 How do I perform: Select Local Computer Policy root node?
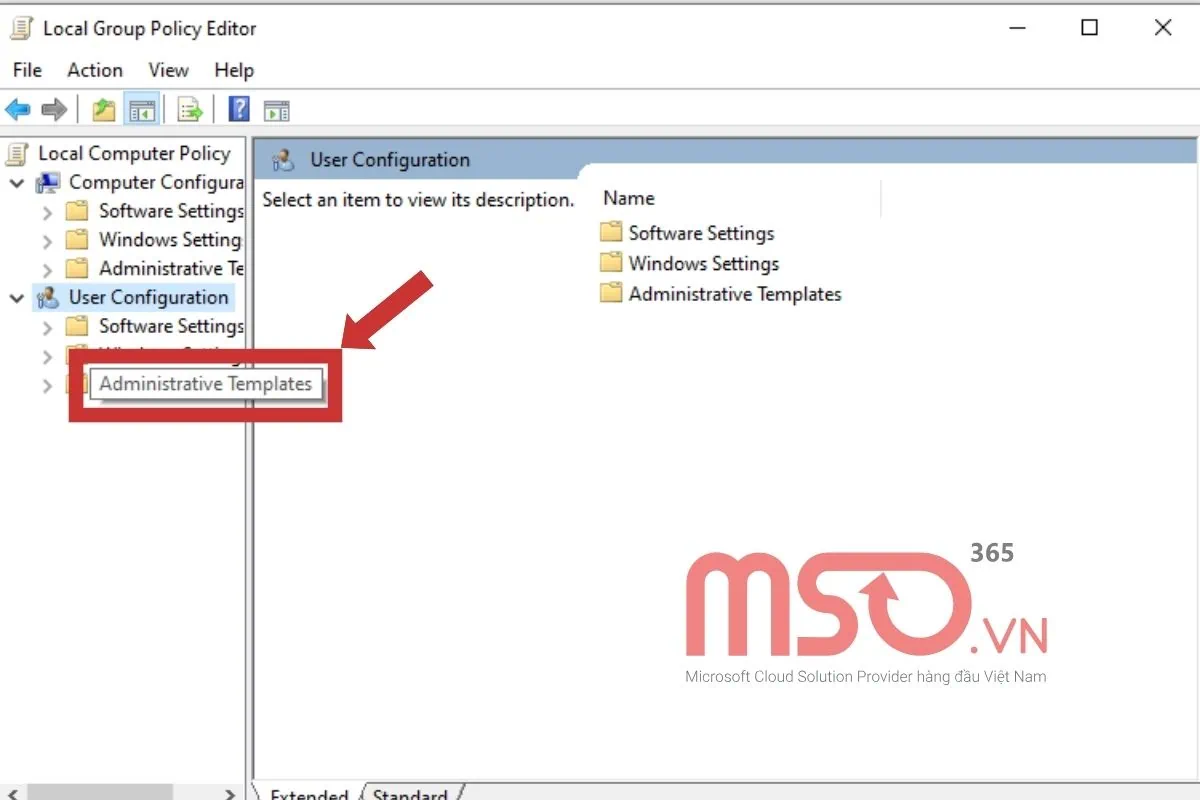point(134,153)
